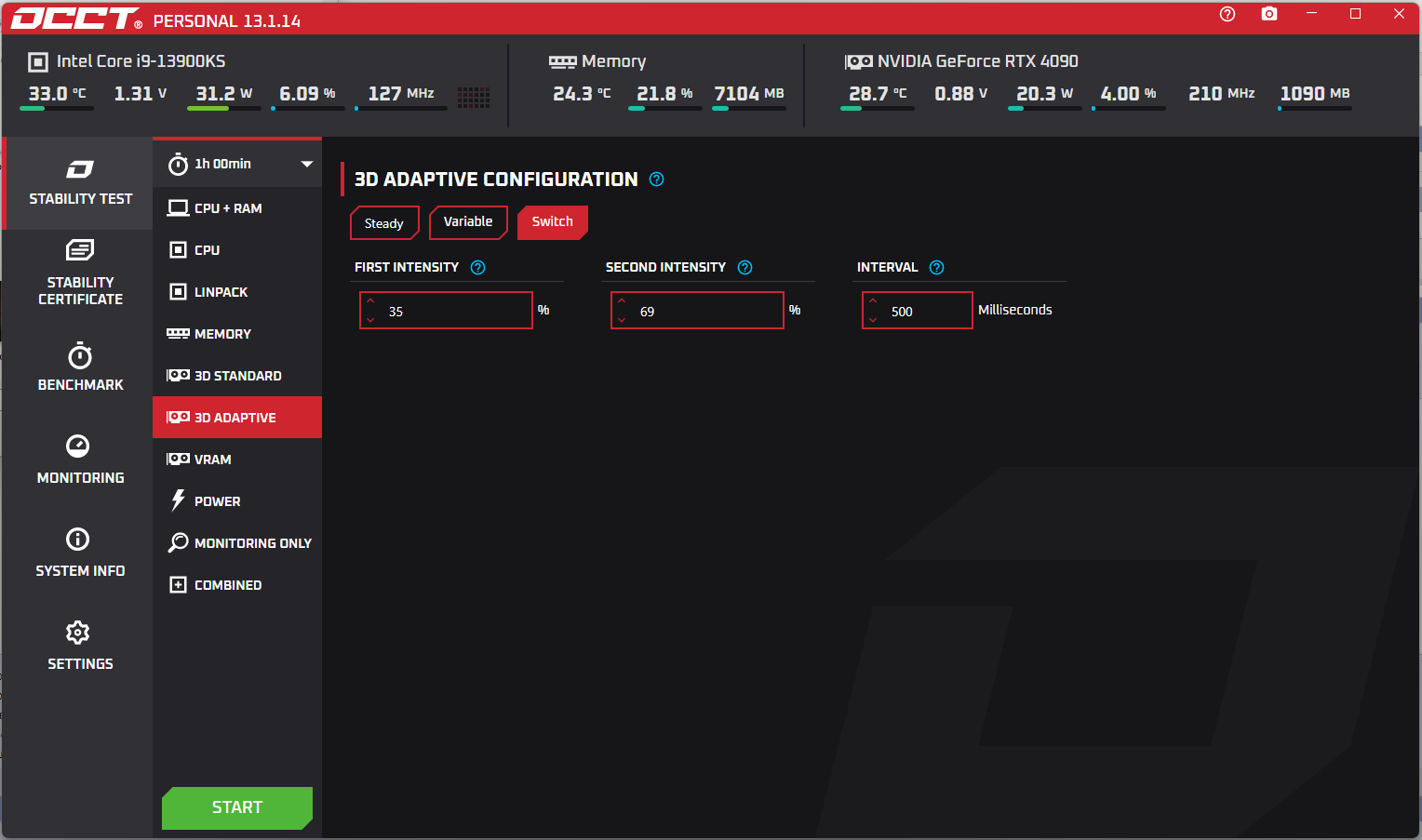Screen dimensions: 1422x840
Task: Select the Monitoring Only option
Action: pos(237,543)
